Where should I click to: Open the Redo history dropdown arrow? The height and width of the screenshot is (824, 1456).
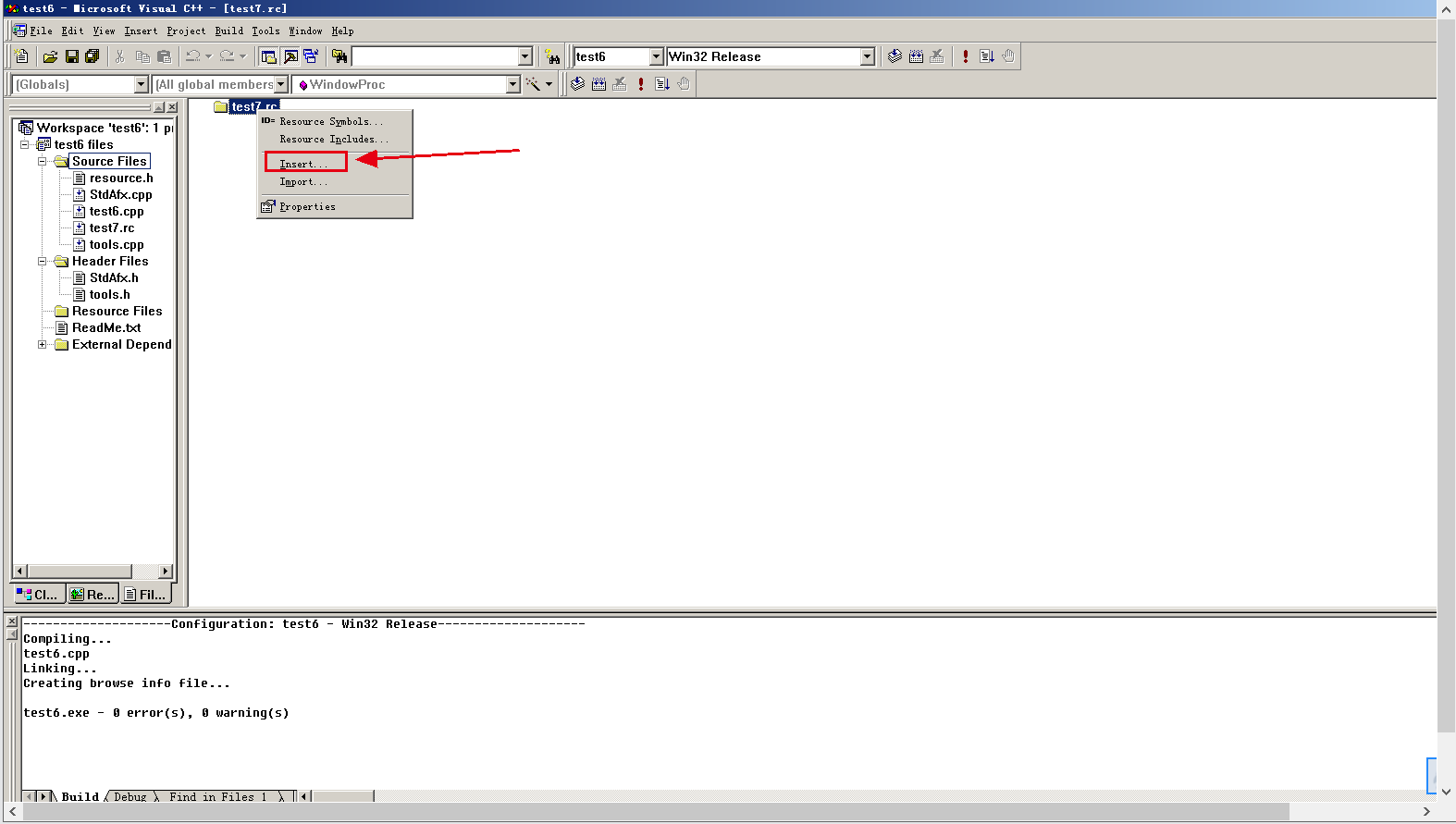pyautogui.click(x=243, y=56)
